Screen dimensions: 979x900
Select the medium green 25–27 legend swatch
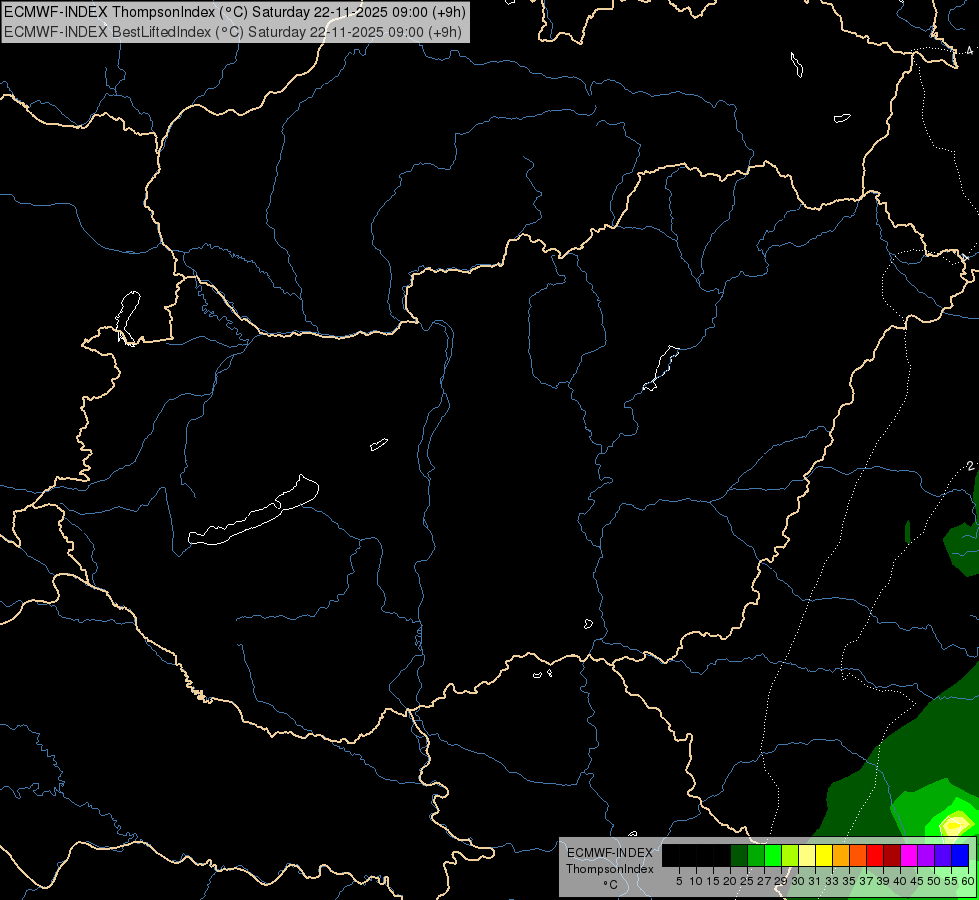(755, 855)
